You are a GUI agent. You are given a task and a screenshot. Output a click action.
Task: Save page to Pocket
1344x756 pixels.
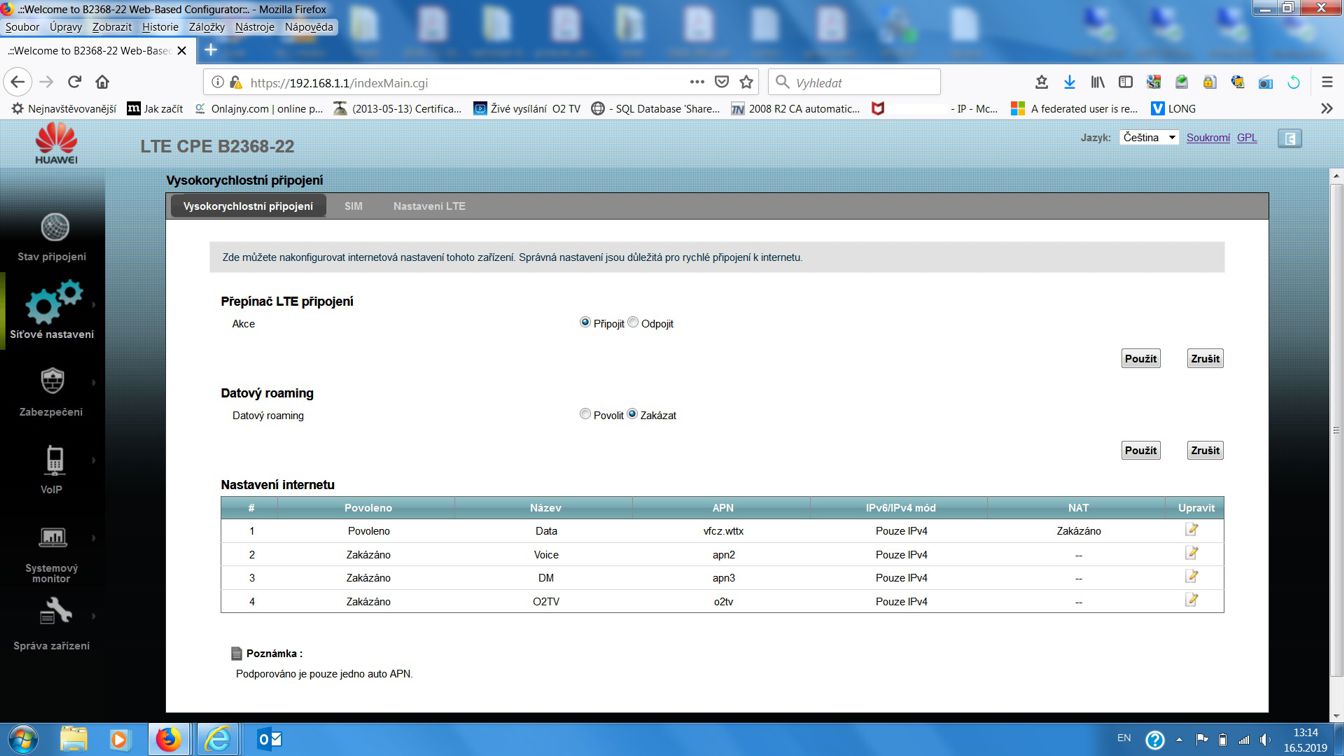722,82
